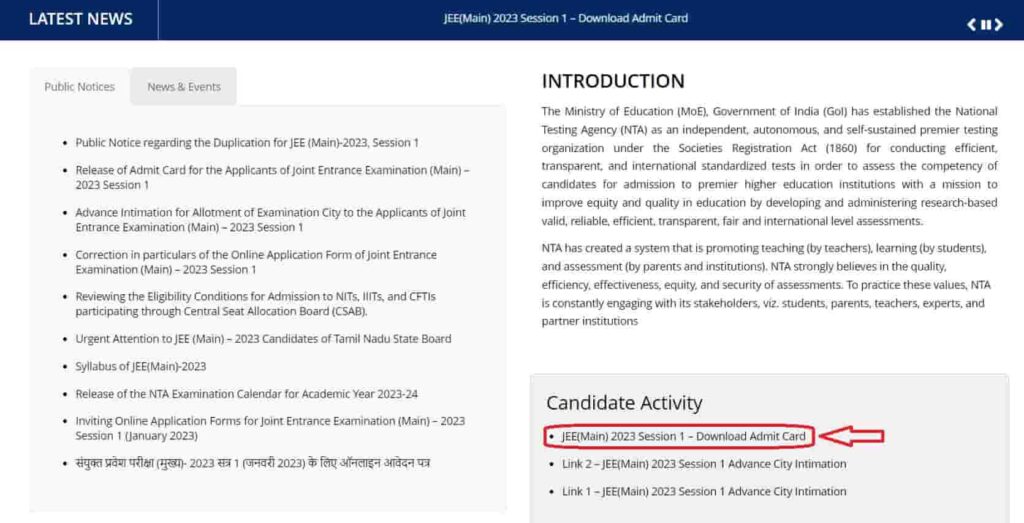Open NTA Examination Calendar 2023-24 notice

pos(246,394)
